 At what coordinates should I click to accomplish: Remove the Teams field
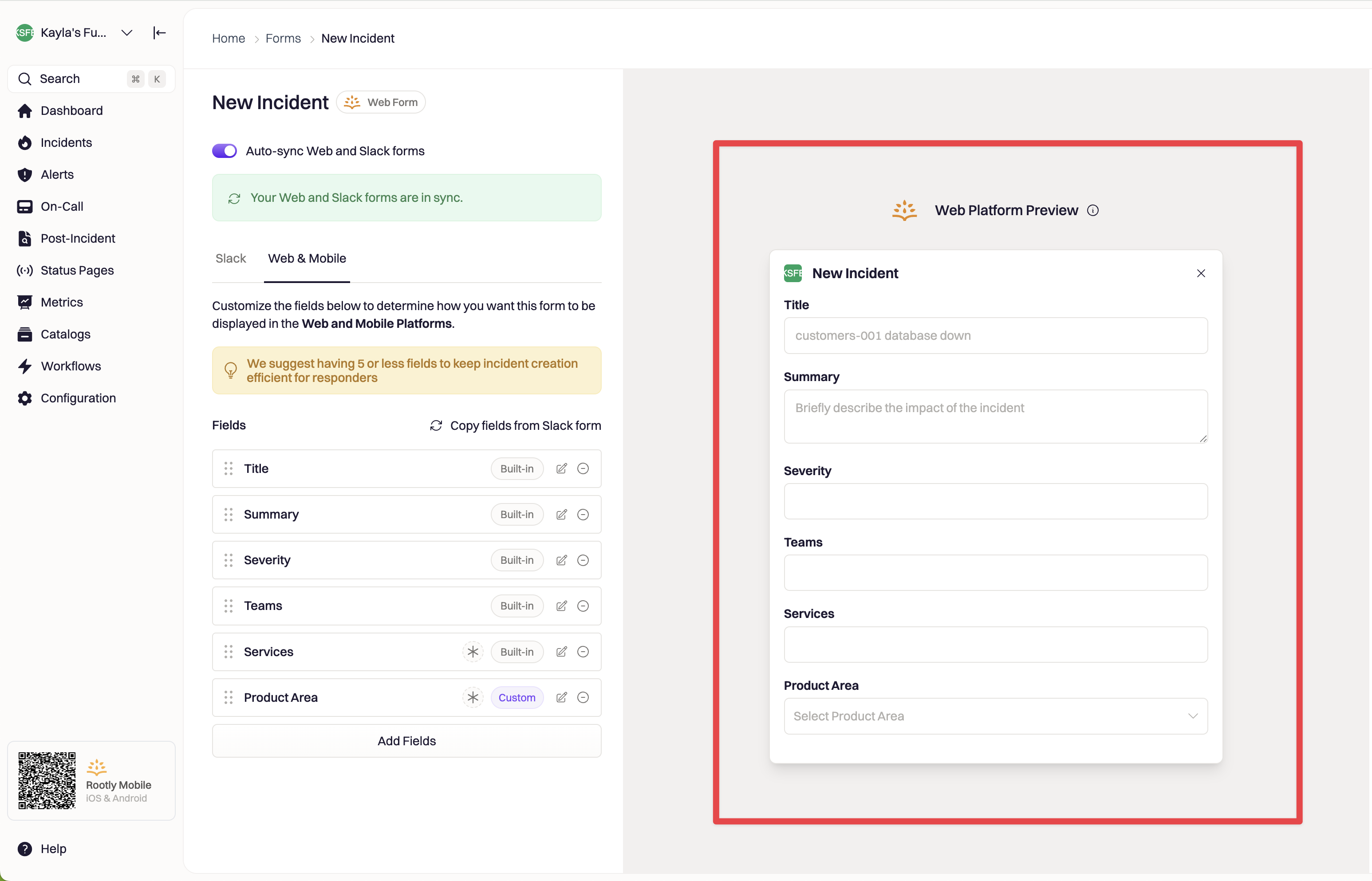(583, 606)
